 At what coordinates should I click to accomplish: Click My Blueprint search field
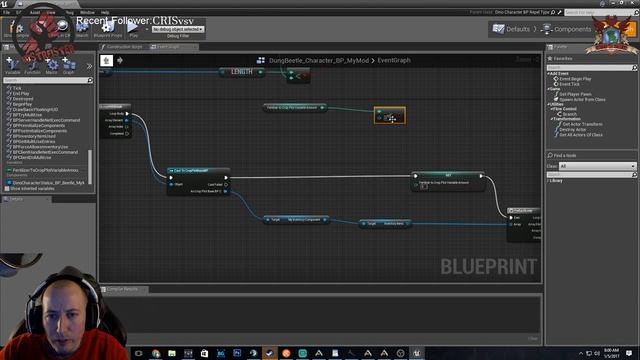tap(46, 80)
